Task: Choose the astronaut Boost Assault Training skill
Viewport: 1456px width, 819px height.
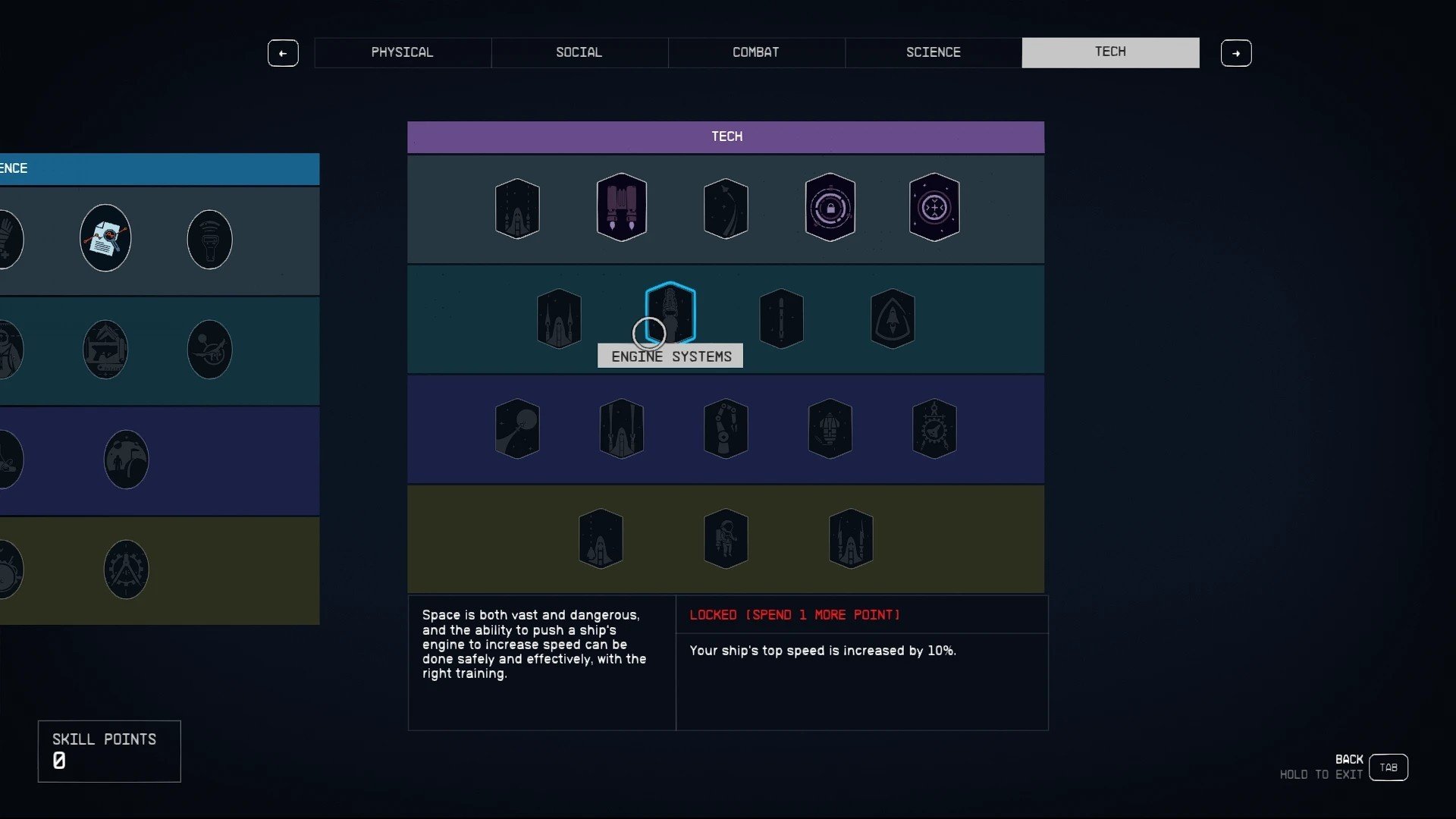Action: (x=726, y=538)
